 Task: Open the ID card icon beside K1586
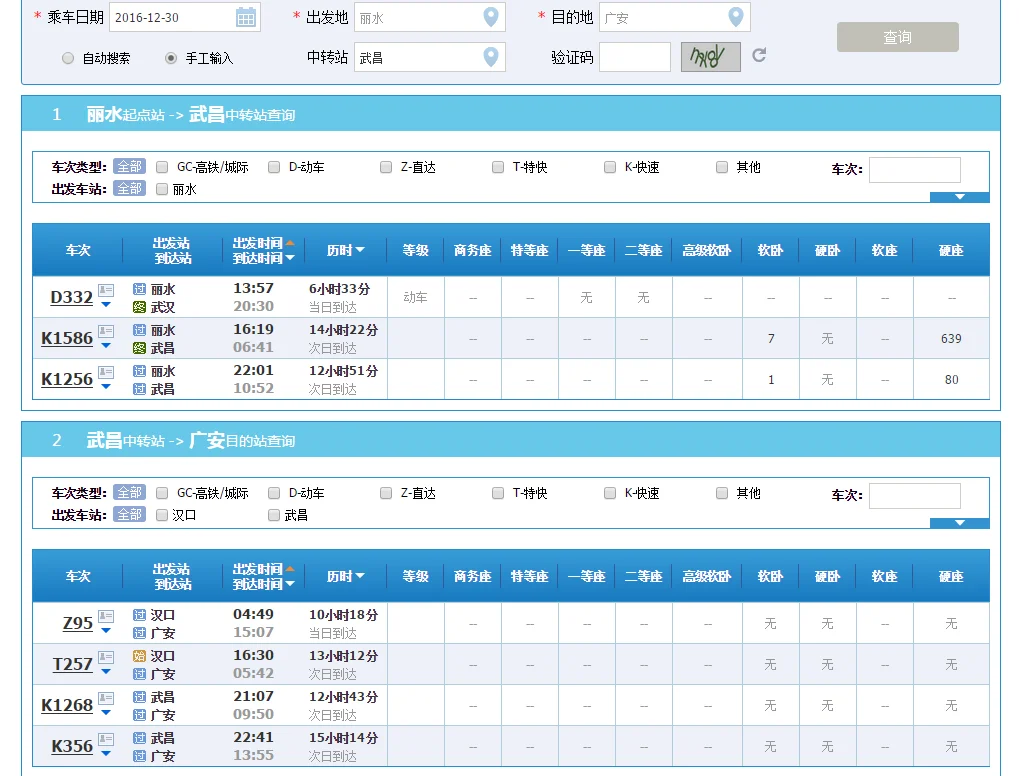pos(106,331)
